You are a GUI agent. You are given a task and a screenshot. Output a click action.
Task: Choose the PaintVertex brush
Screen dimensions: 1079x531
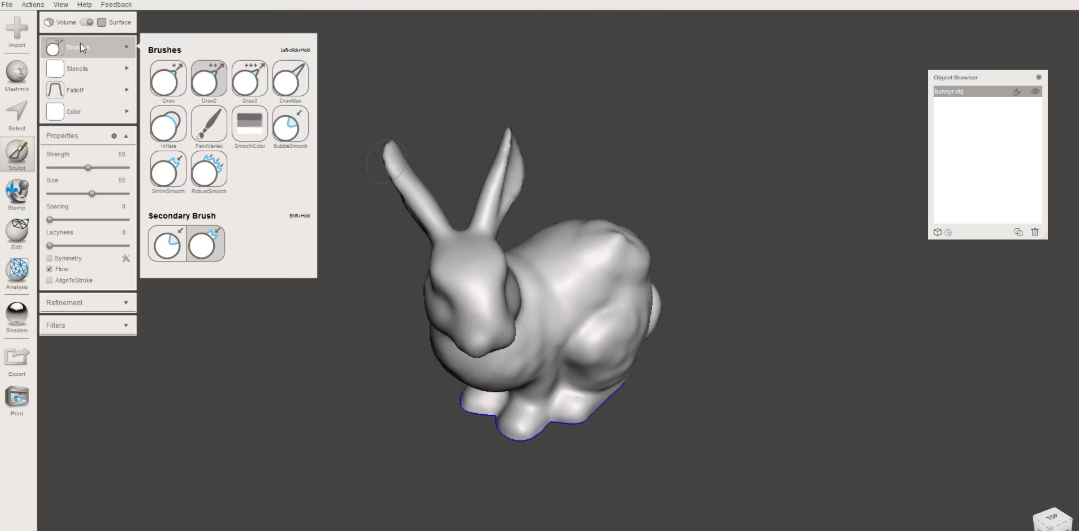tap(209, 124)
